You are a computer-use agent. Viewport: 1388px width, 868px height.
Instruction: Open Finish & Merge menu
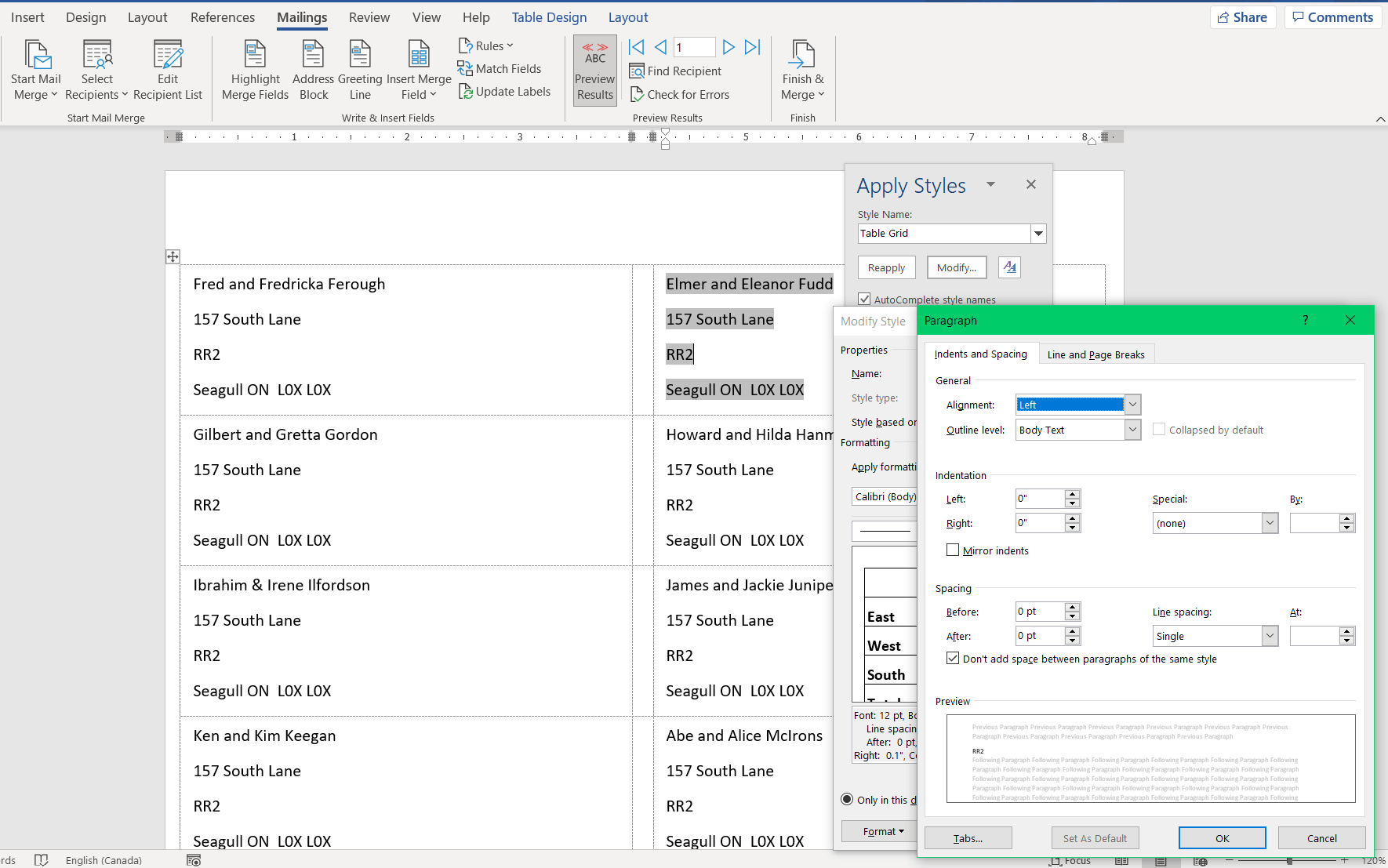(802, 71)
